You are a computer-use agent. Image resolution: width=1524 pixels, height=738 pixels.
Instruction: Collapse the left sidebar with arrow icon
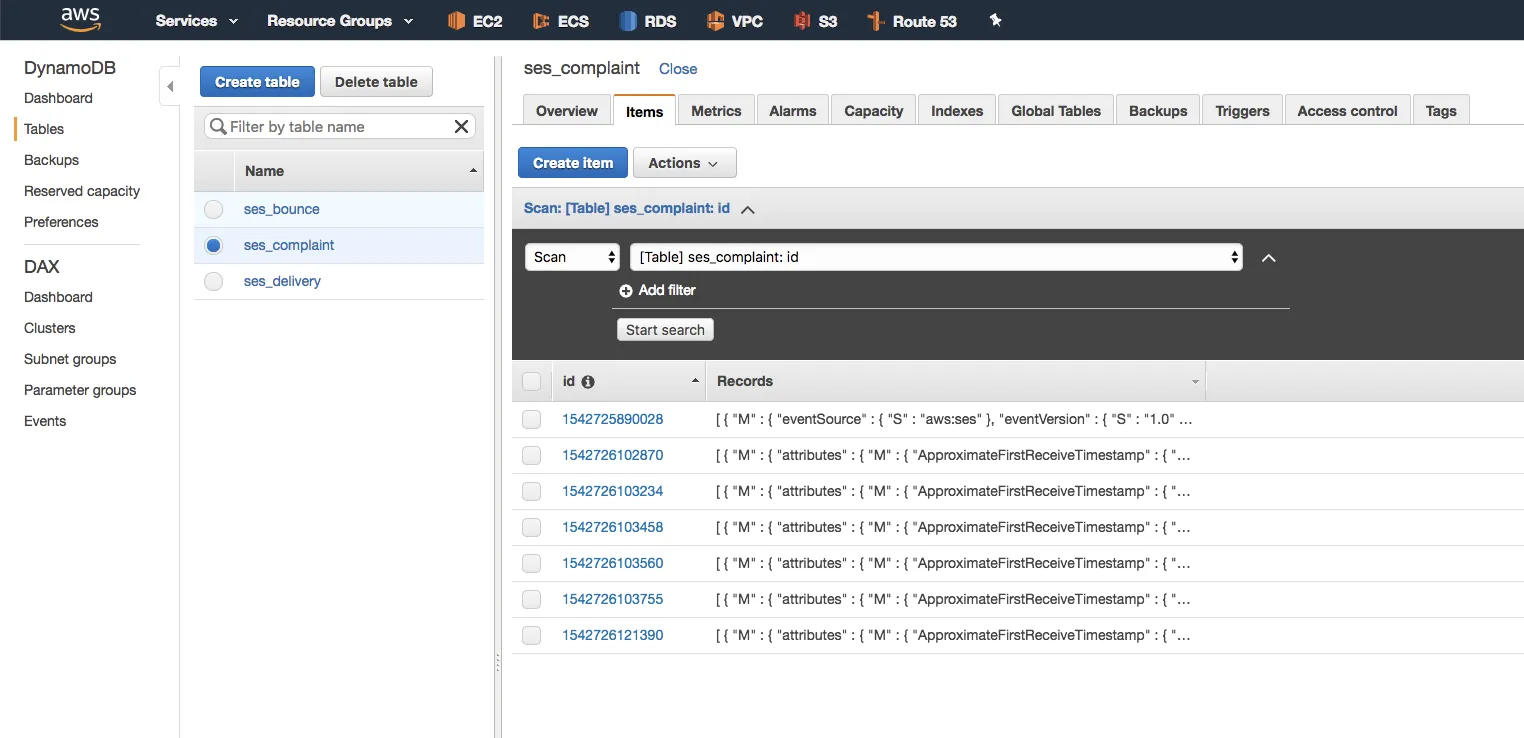(x=170, y=87)
